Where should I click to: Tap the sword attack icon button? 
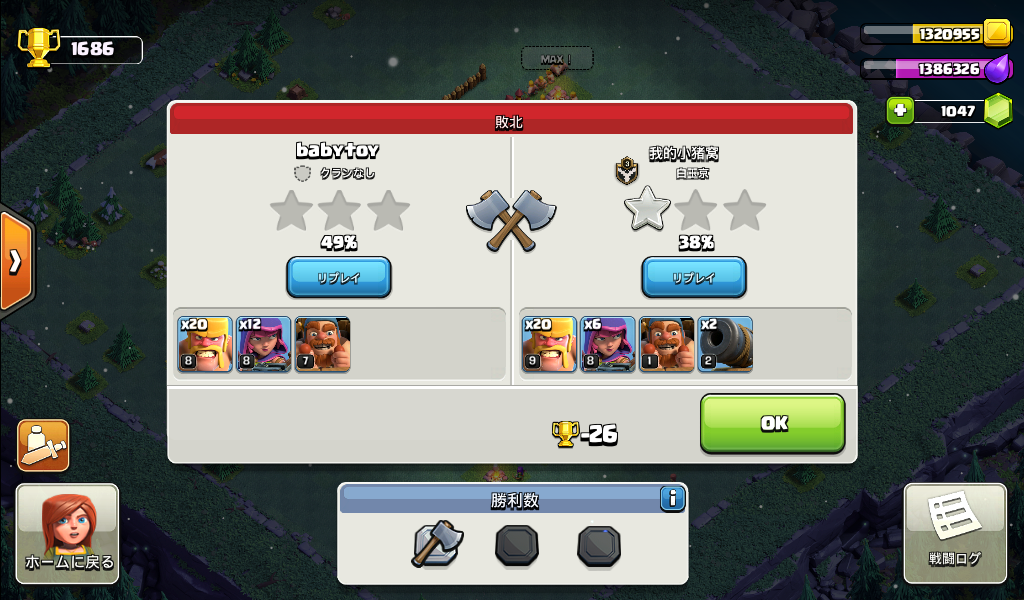pos(43,445)
